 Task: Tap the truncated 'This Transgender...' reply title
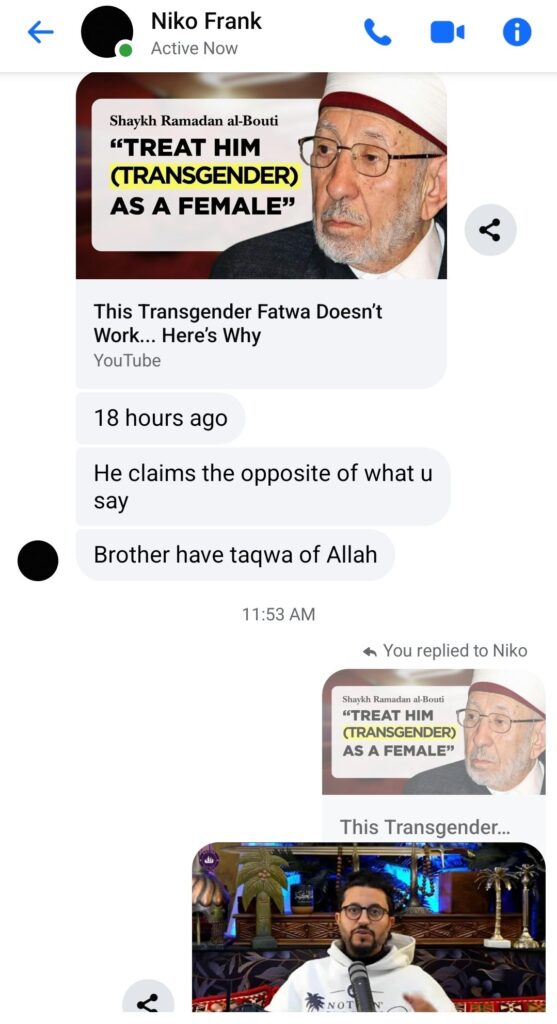pyautogui.click(x=424, y=827)
